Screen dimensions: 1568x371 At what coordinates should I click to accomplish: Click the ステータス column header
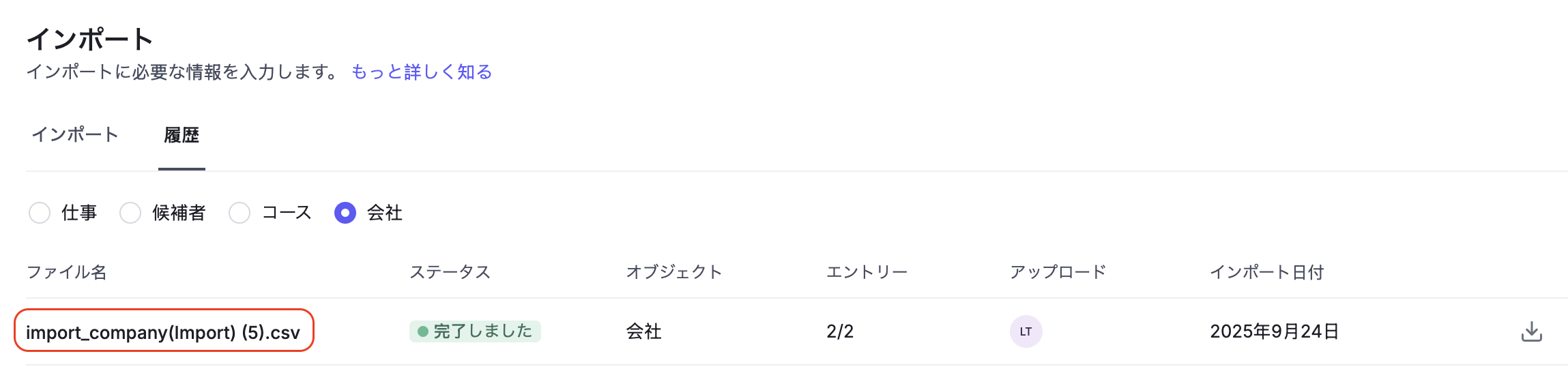point(450,272)
